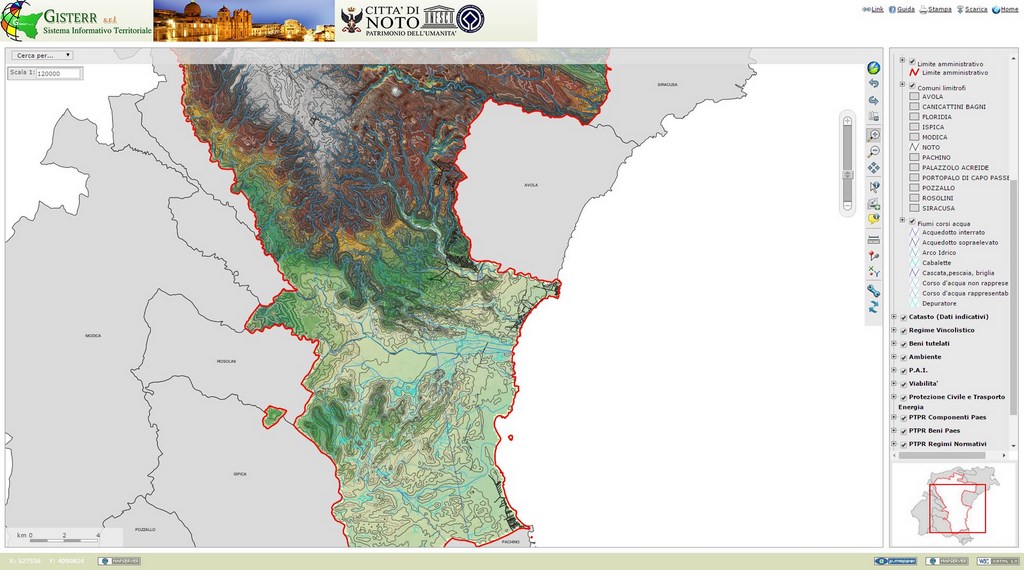This screenshot has height=570, width=1024.
Task: Expand the Viabilita' layer group
Action: pyautogui.click(x=894, y=383)
